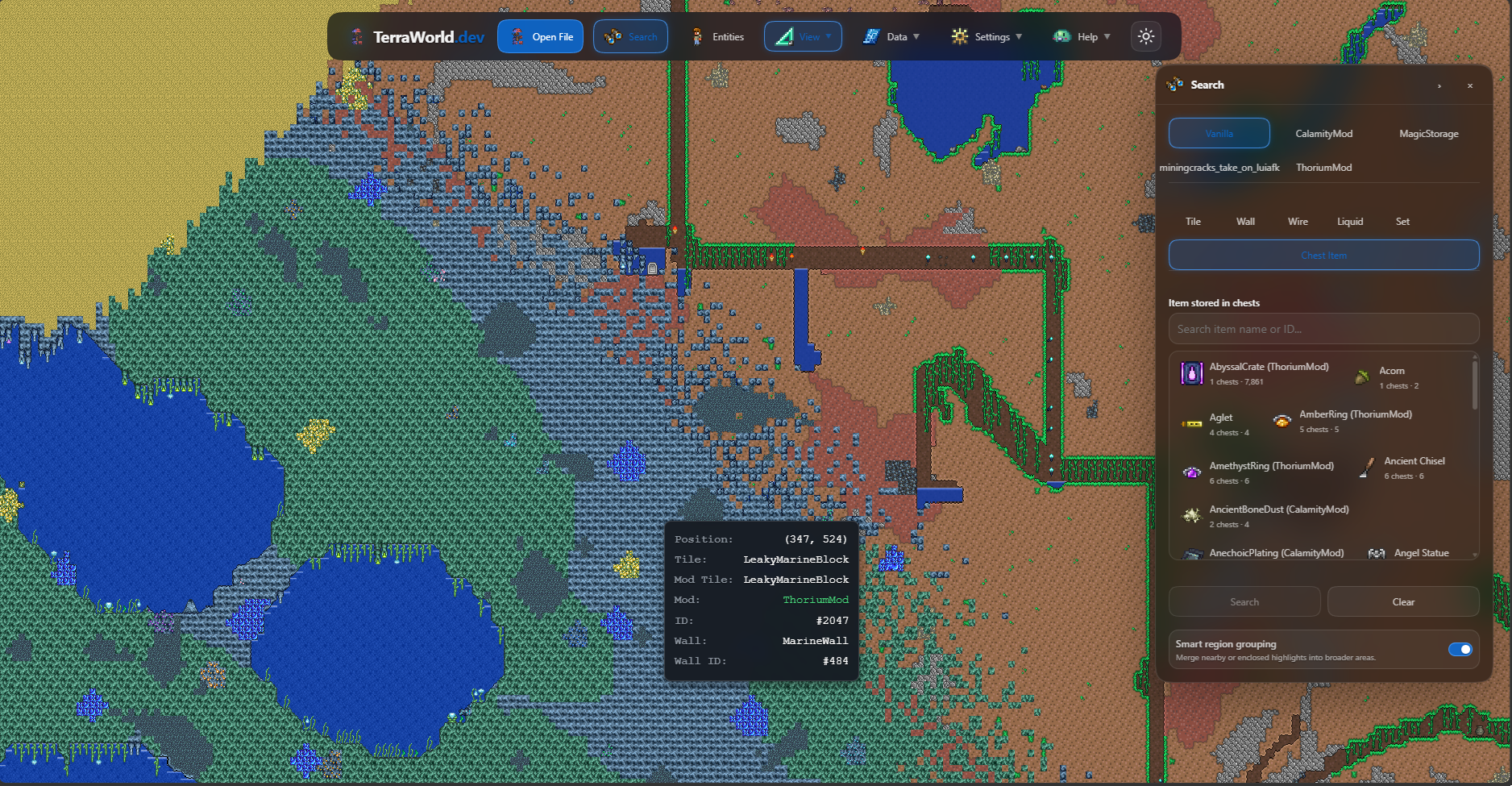Expand the View dropdown menu
The width and height of the screenshot is (1512, 786).
[x=803, y=36]
